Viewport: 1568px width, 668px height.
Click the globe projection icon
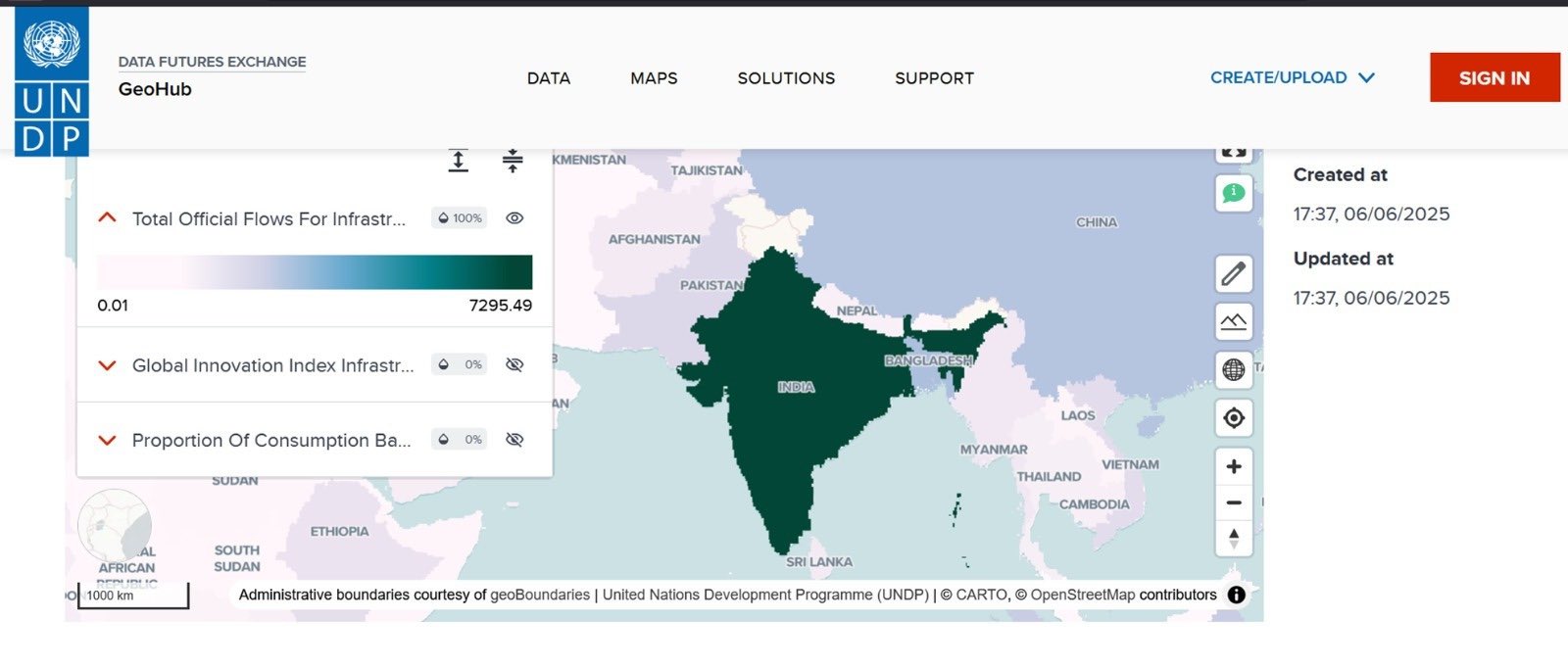(1234, 369)
